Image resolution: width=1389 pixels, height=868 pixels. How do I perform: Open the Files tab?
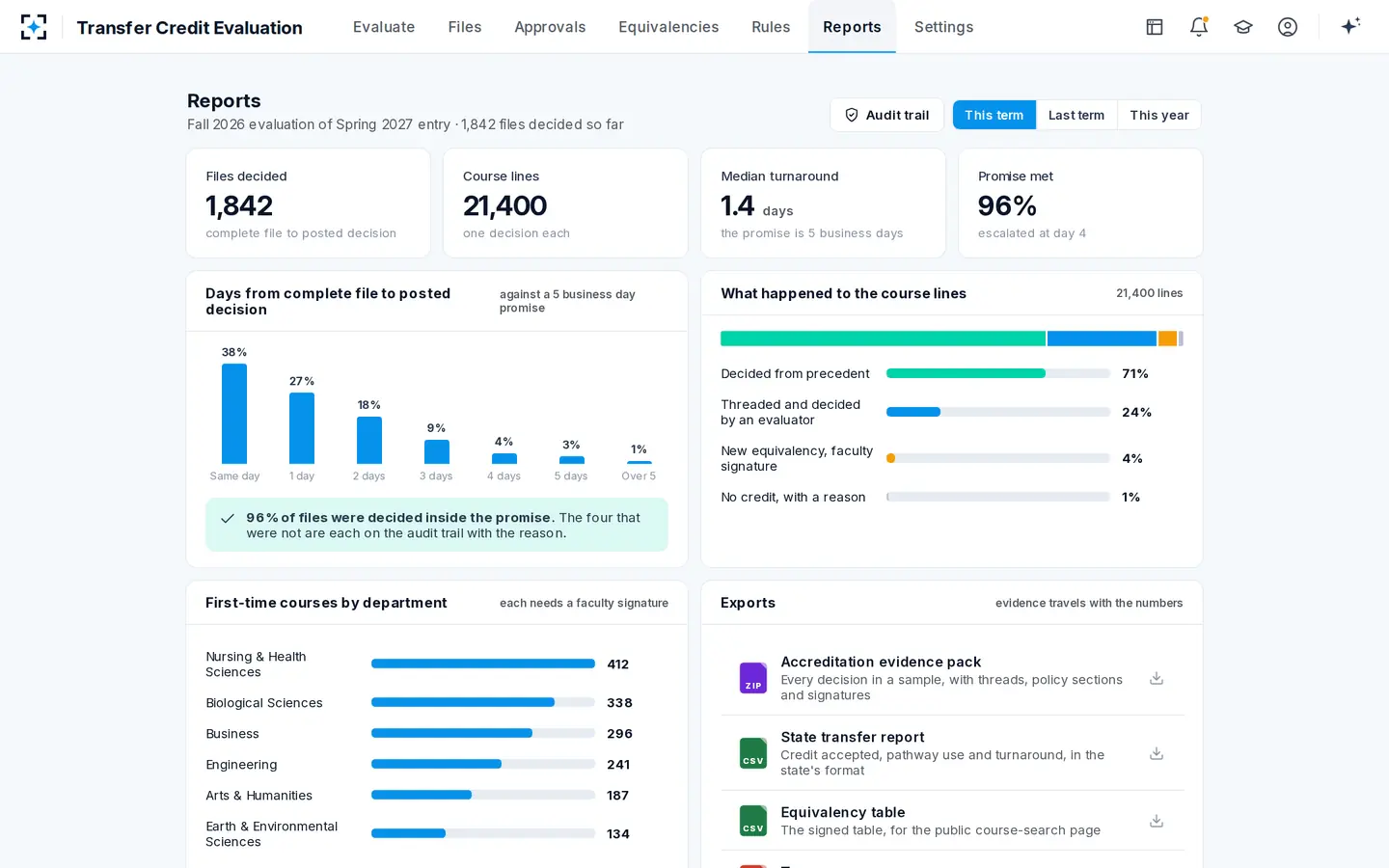[465, 27]
